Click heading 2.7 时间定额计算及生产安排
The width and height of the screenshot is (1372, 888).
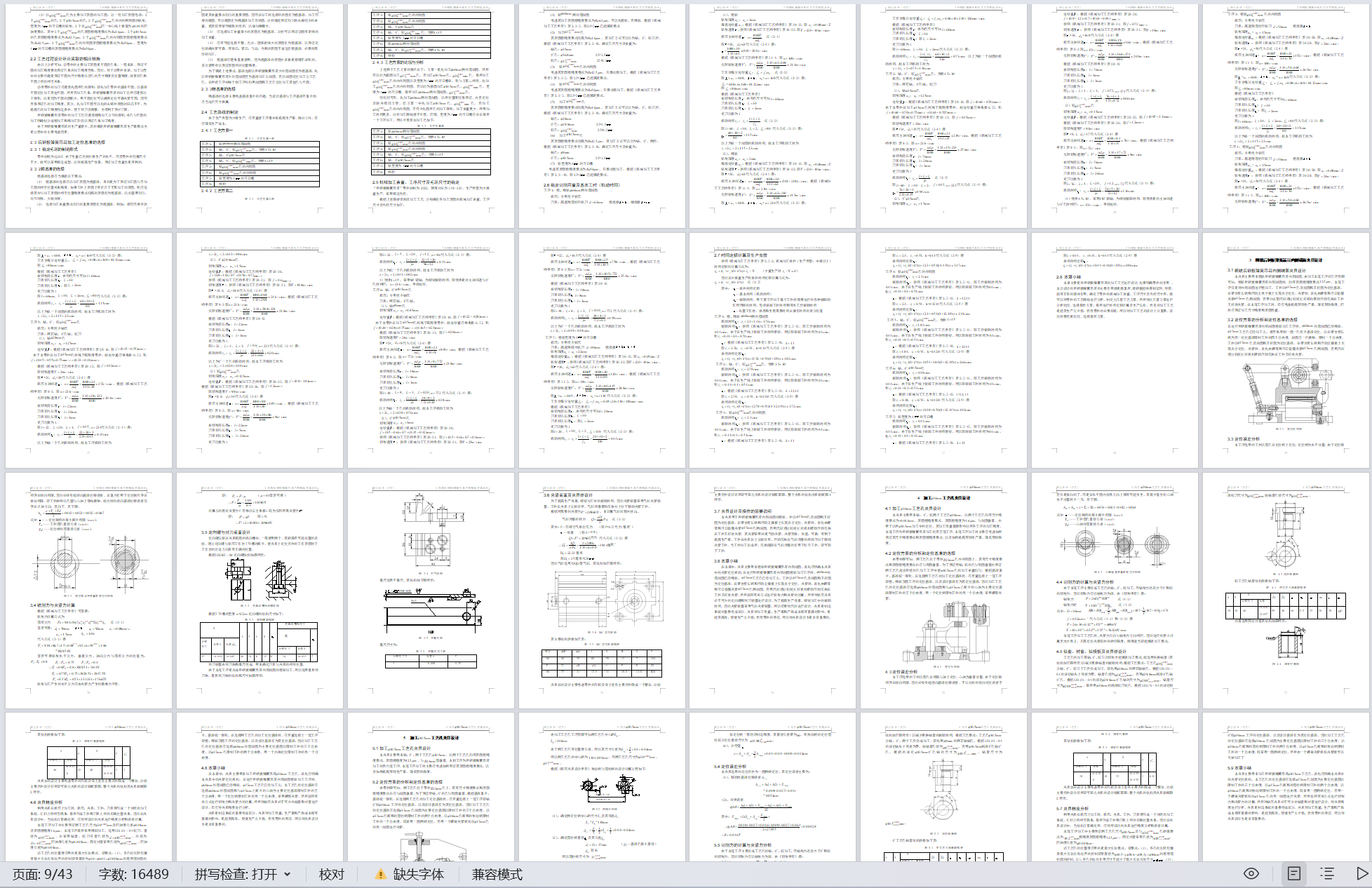741,255
